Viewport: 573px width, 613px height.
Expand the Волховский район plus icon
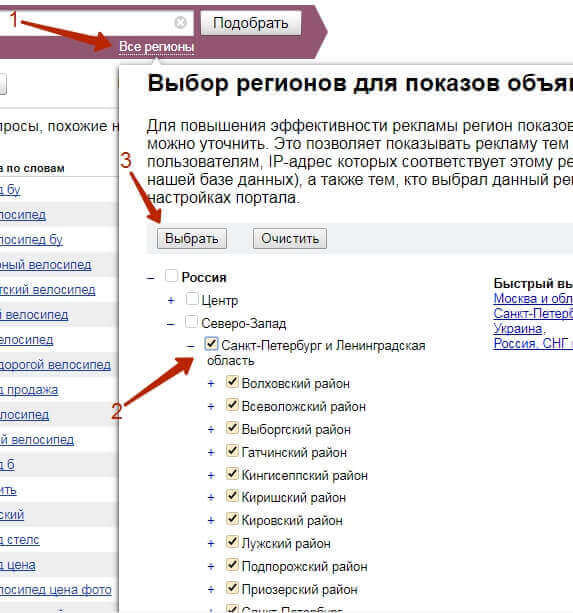click(211, 384)
